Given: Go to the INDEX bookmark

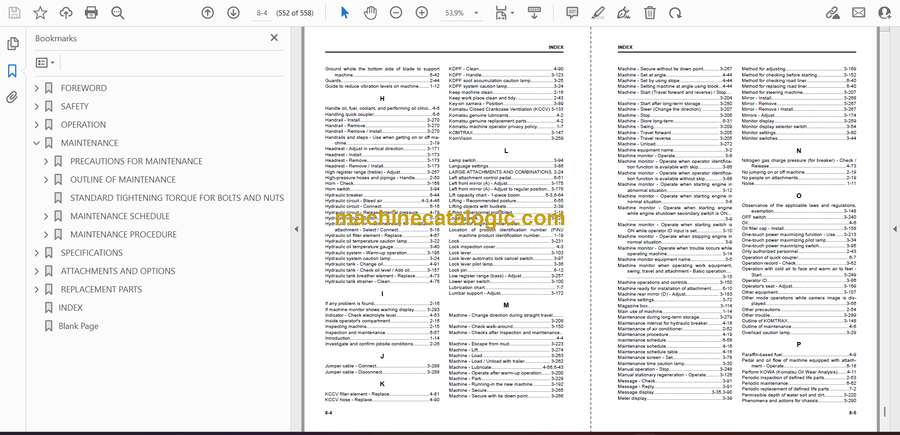Looking at the screenshot, I should pyautogui.click(x=71, y=308).
